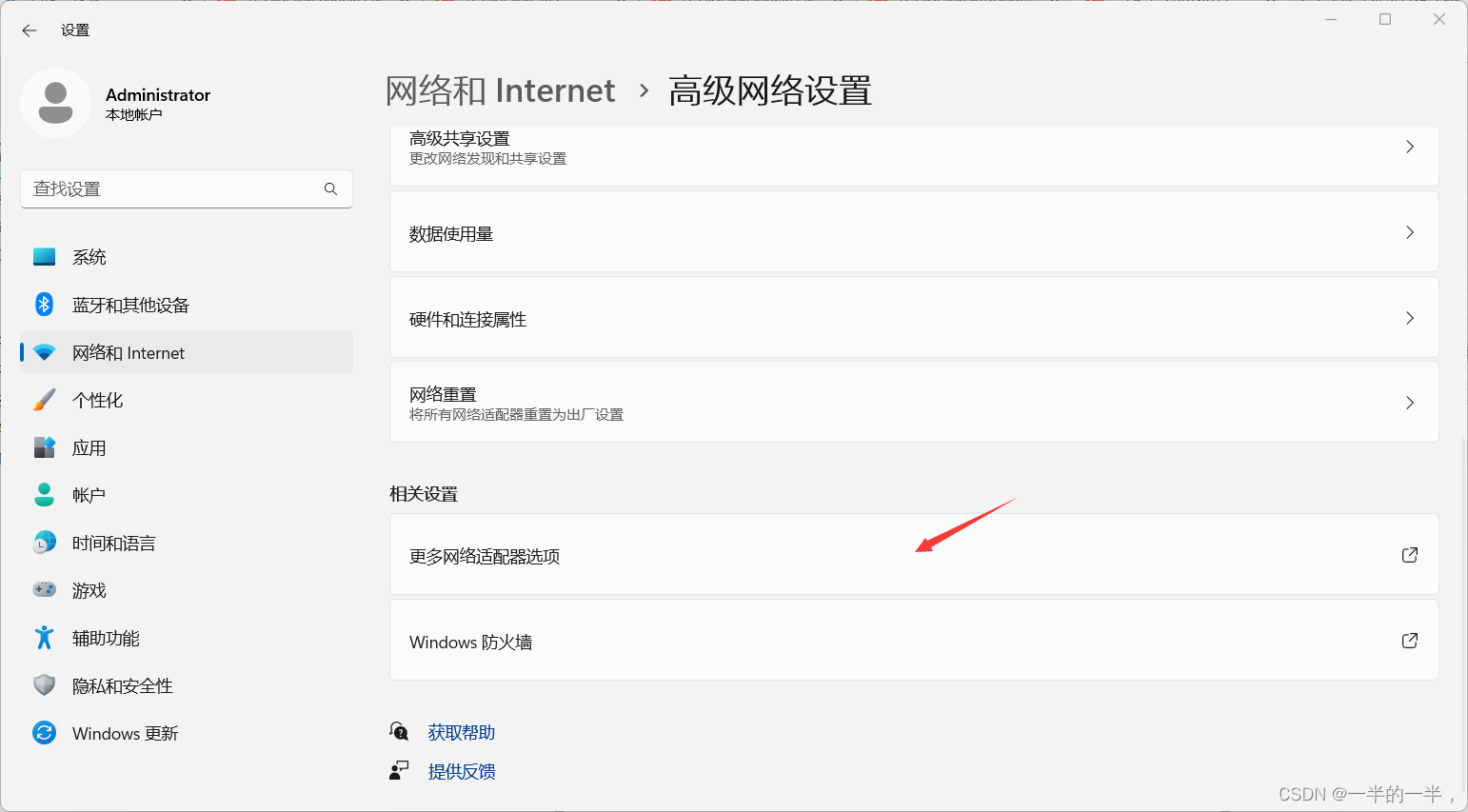Image resolution: width=1468 pixels, height=812 pixels.
Task: Open Windows 防火墙 settings
Action: tap(914, 641)
